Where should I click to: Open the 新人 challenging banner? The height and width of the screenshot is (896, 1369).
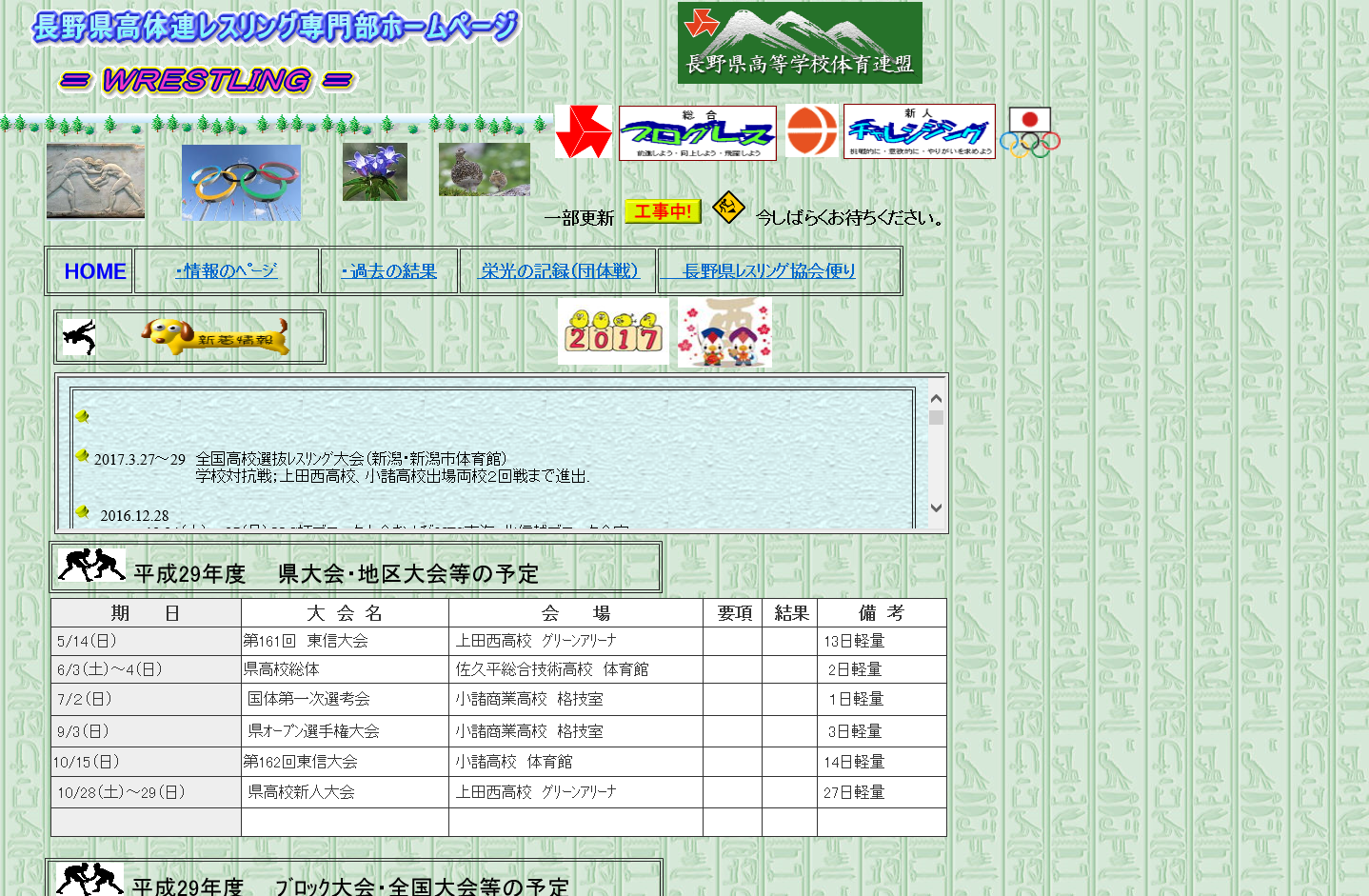coord(919,132)
